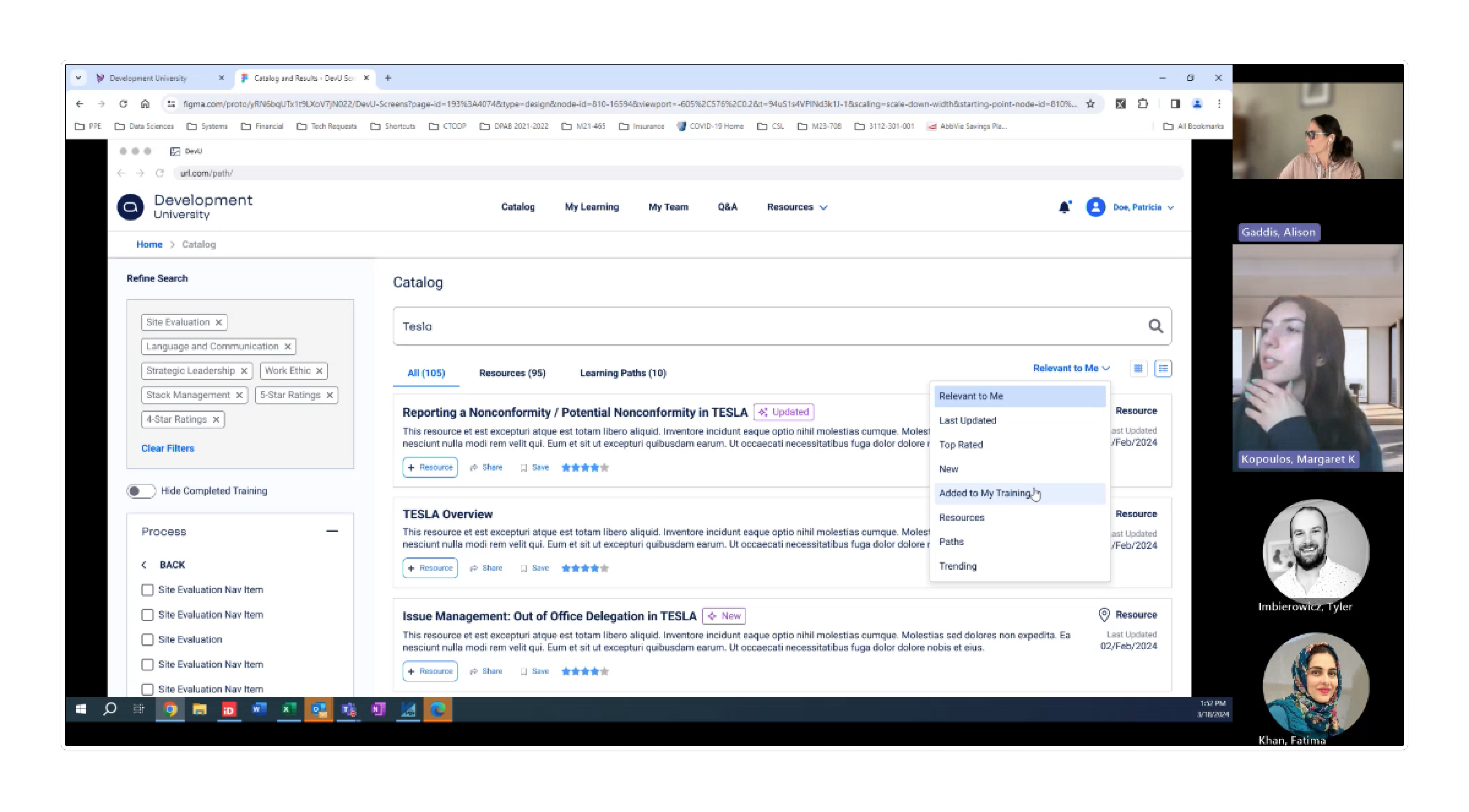The image size is (1469, 812).
Task: Switch to Learning Paths (10) tab
Action: (623, 373)
